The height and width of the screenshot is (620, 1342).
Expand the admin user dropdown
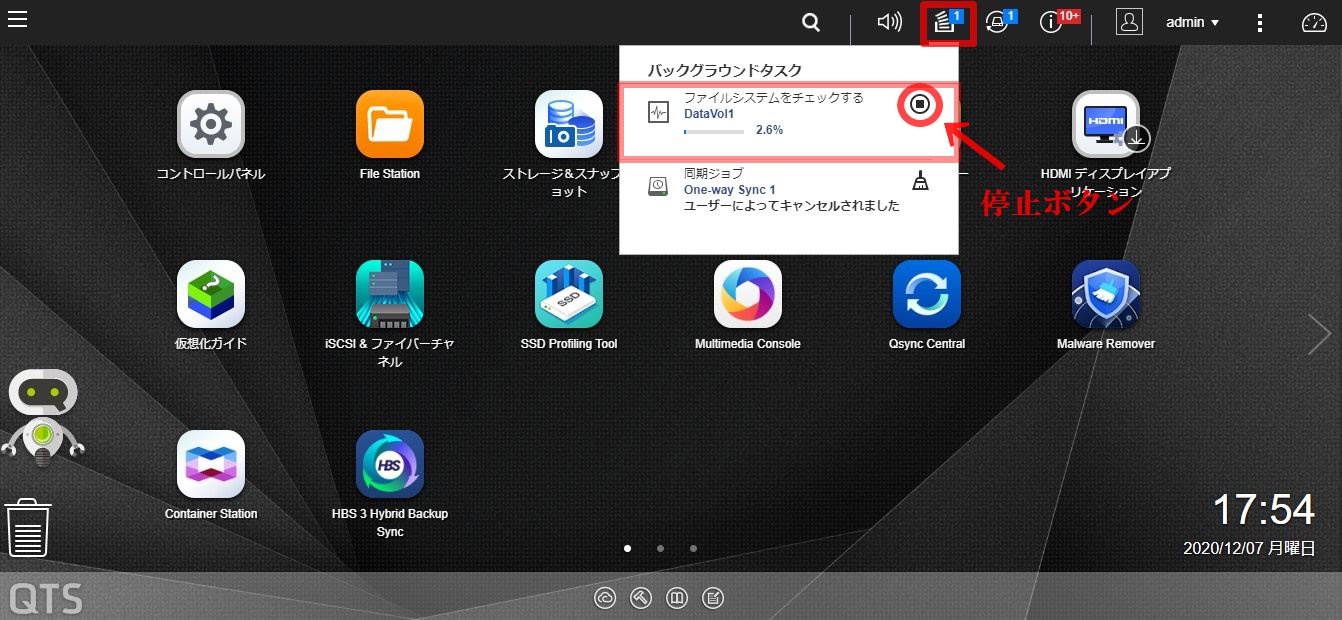1192,23
